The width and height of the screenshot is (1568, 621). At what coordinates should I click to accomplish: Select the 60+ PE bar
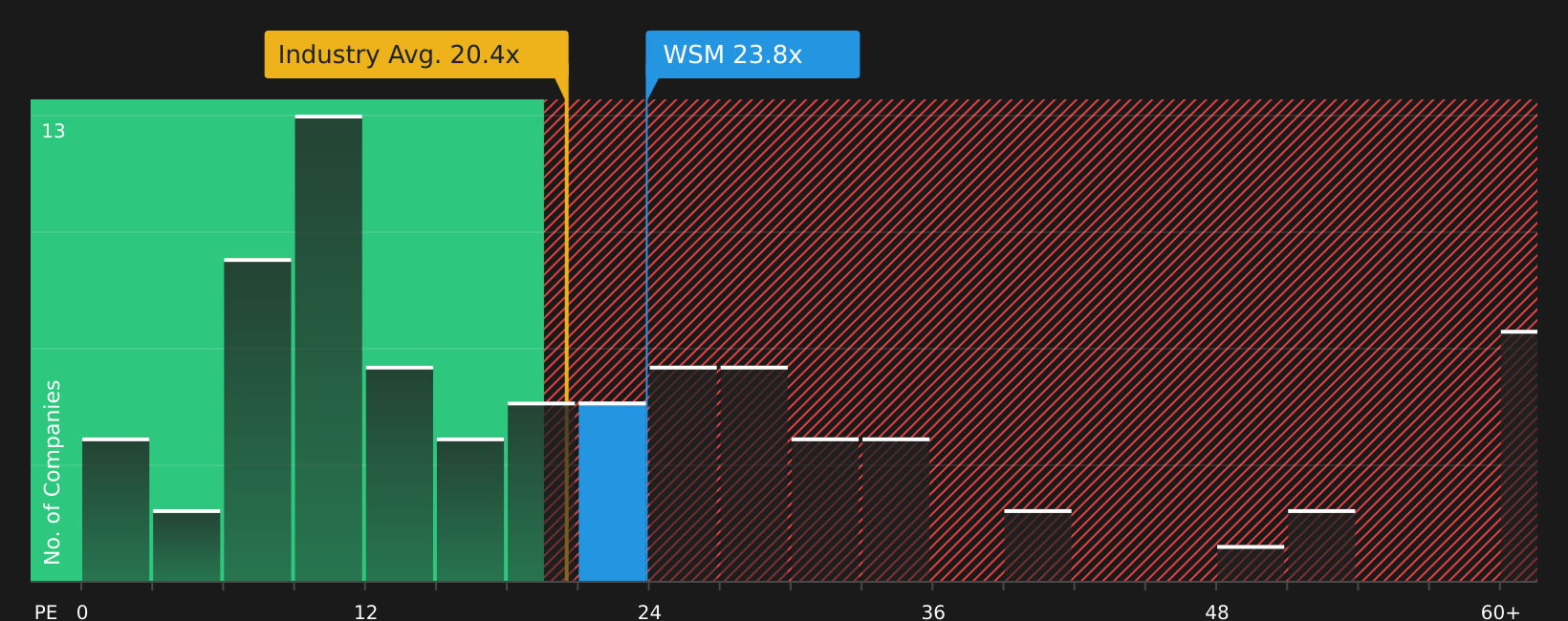(x=1519, y=456)
